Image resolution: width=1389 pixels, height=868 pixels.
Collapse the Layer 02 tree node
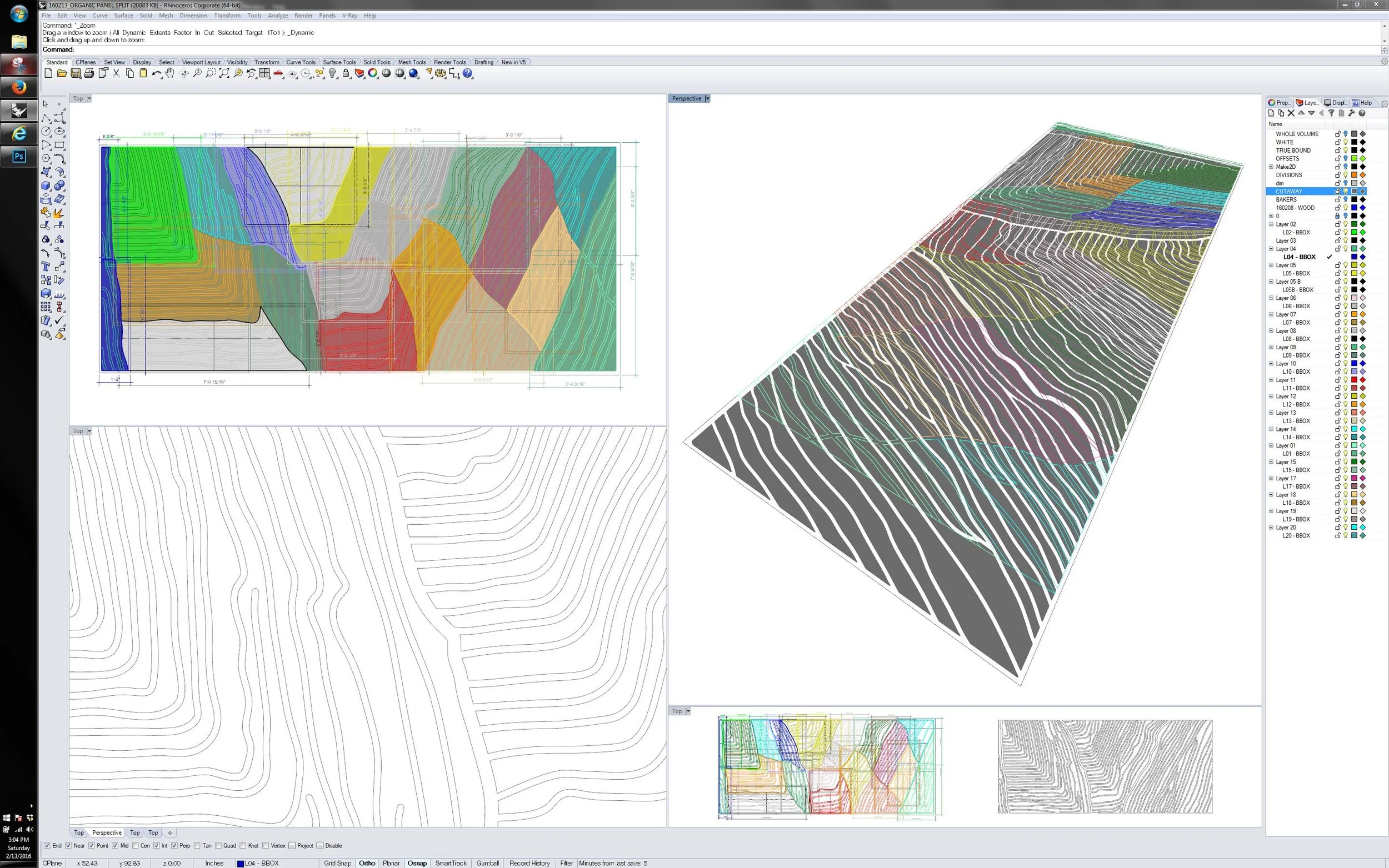pyautogui.click(x=1271, y=224)
